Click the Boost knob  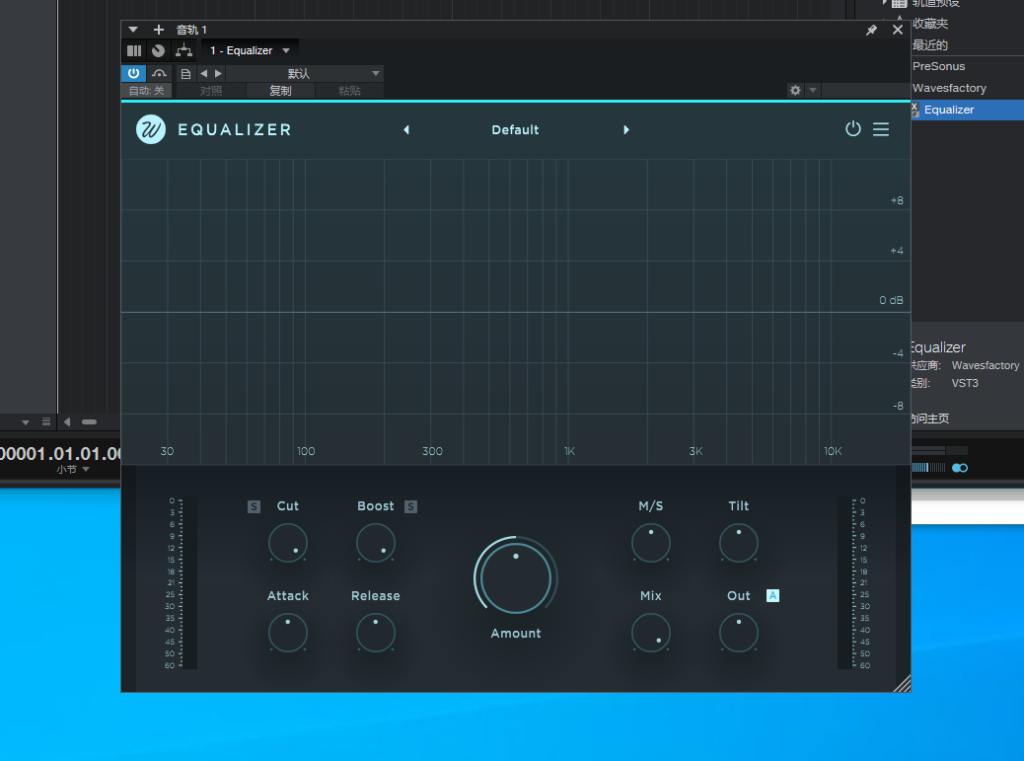click(x=376, y=543)
